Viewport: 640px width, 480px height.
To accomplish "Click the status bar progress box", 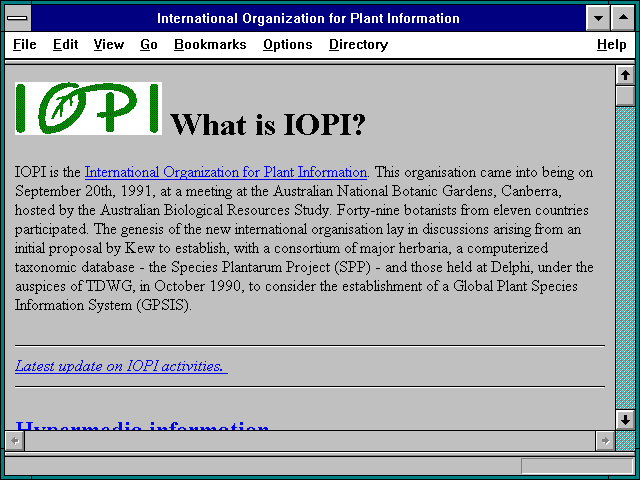I will coord(577,466).
